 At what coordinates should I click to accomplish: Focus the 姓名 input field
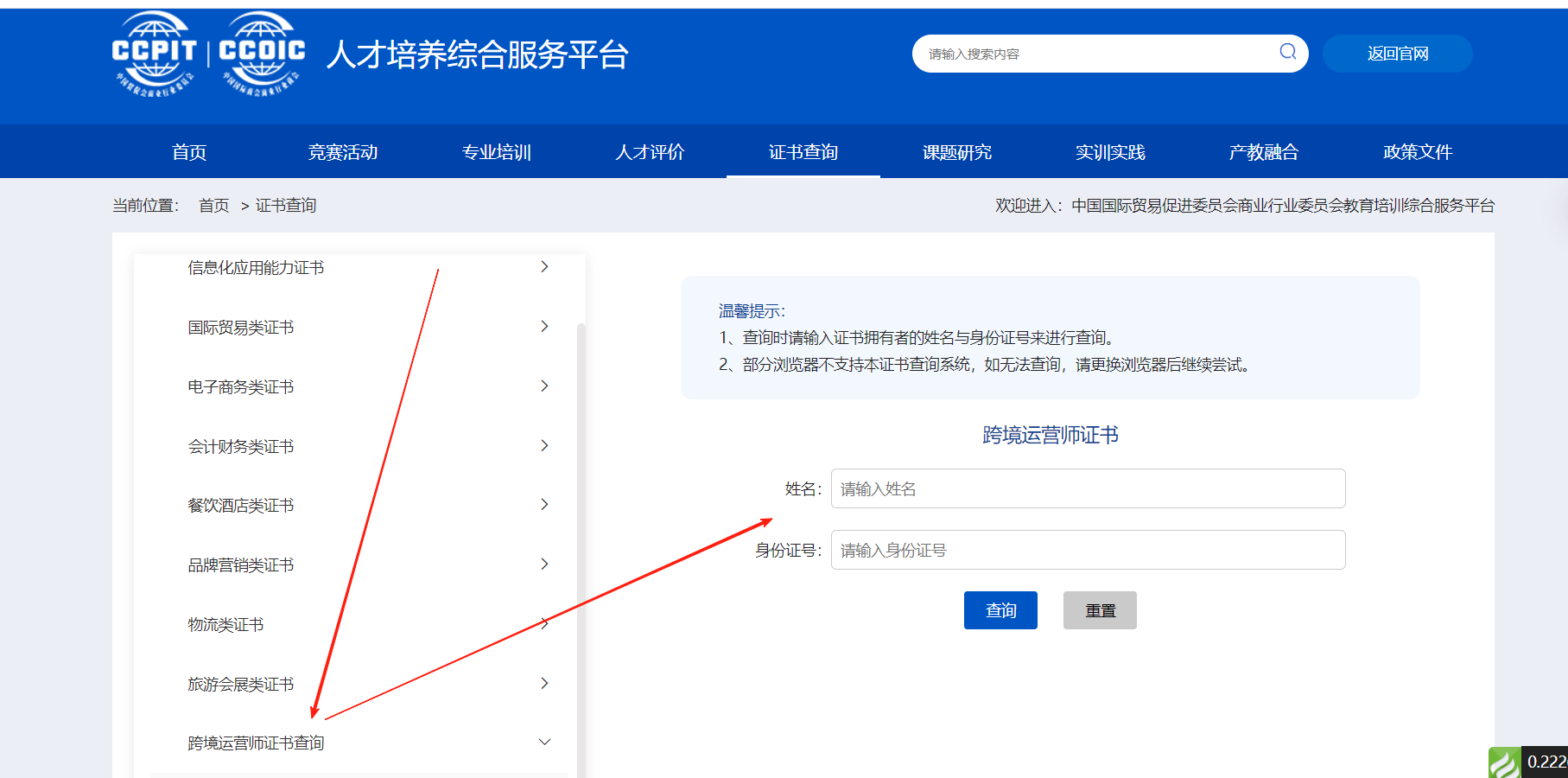(1088, 489)
